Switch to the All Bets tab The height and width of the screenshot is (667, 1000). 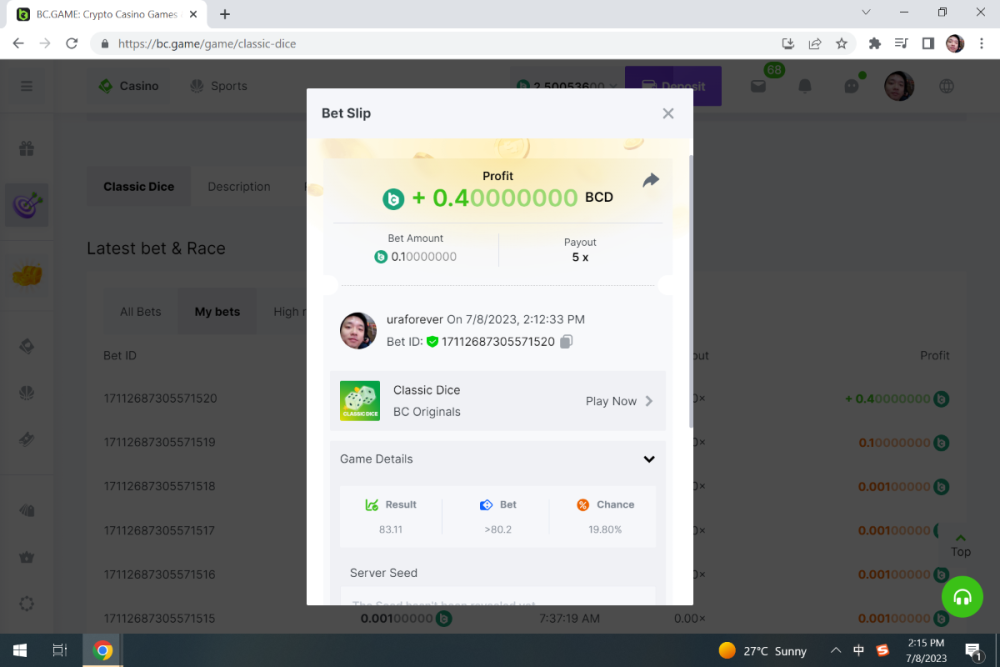(x=140, y=311)
